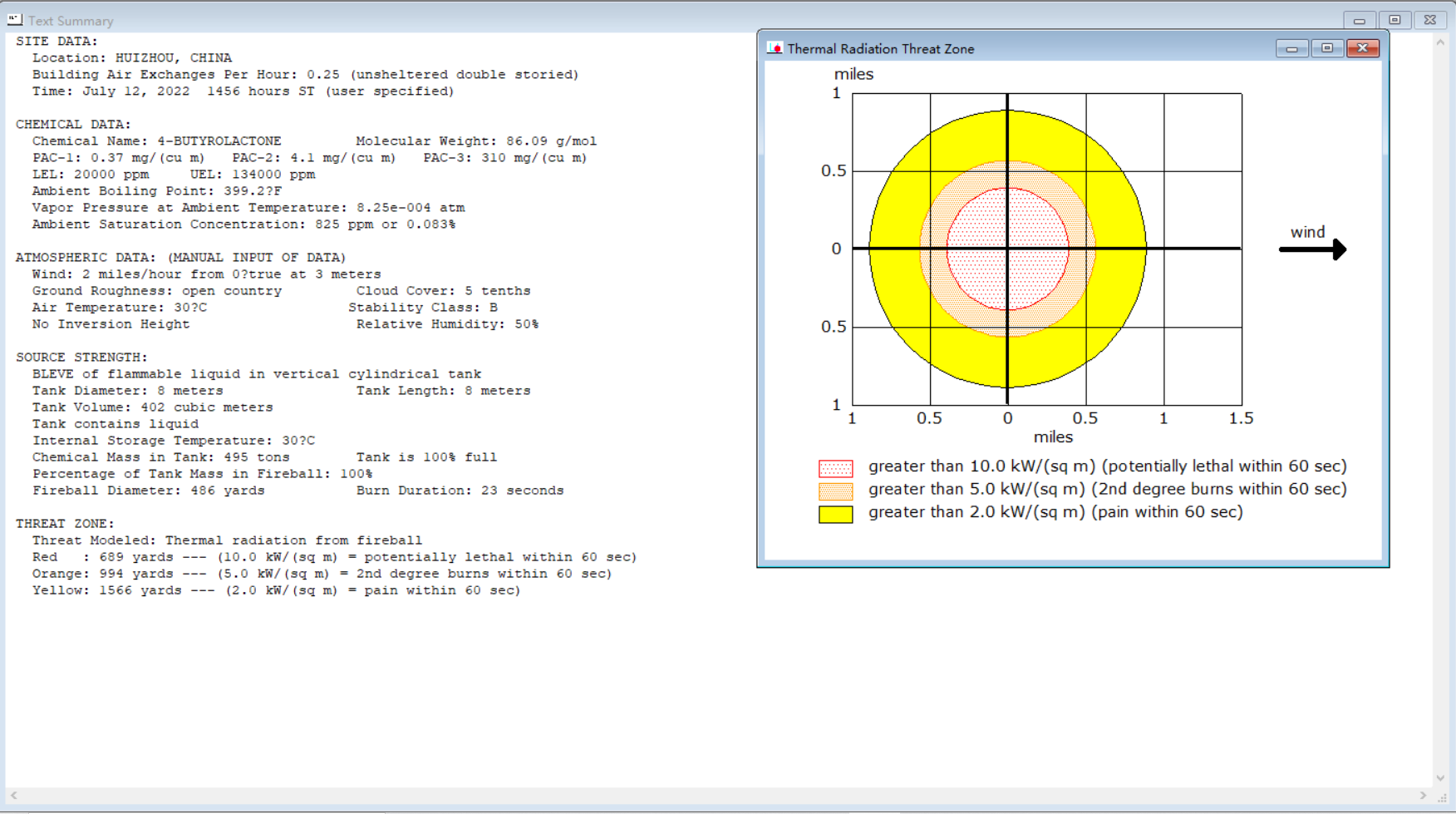Click the "Tank Diameter: 8 meters" text
The height and width of the screenshot is (814, 1456).
pyautogui.click(x=128, y=391)
